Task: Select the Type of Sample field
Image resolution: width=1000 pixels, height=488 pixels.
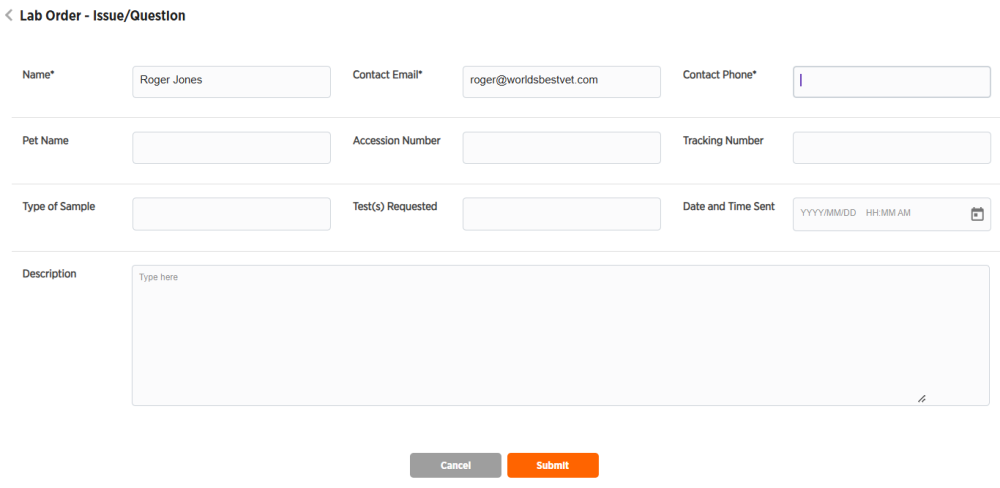Action: (x=232, y=214)
